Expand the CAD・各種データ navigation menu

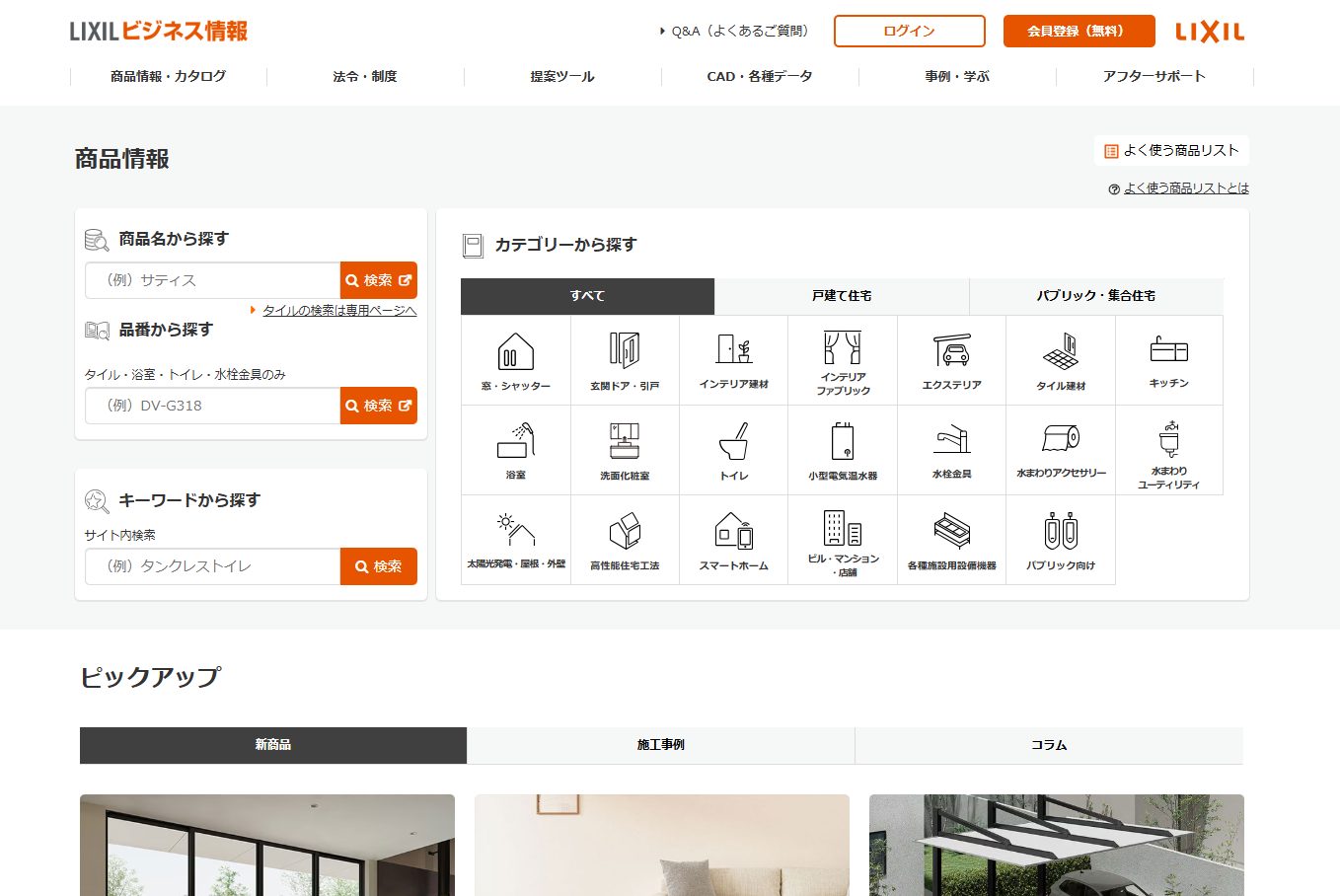pyautogui.click(x=760, y=76)
